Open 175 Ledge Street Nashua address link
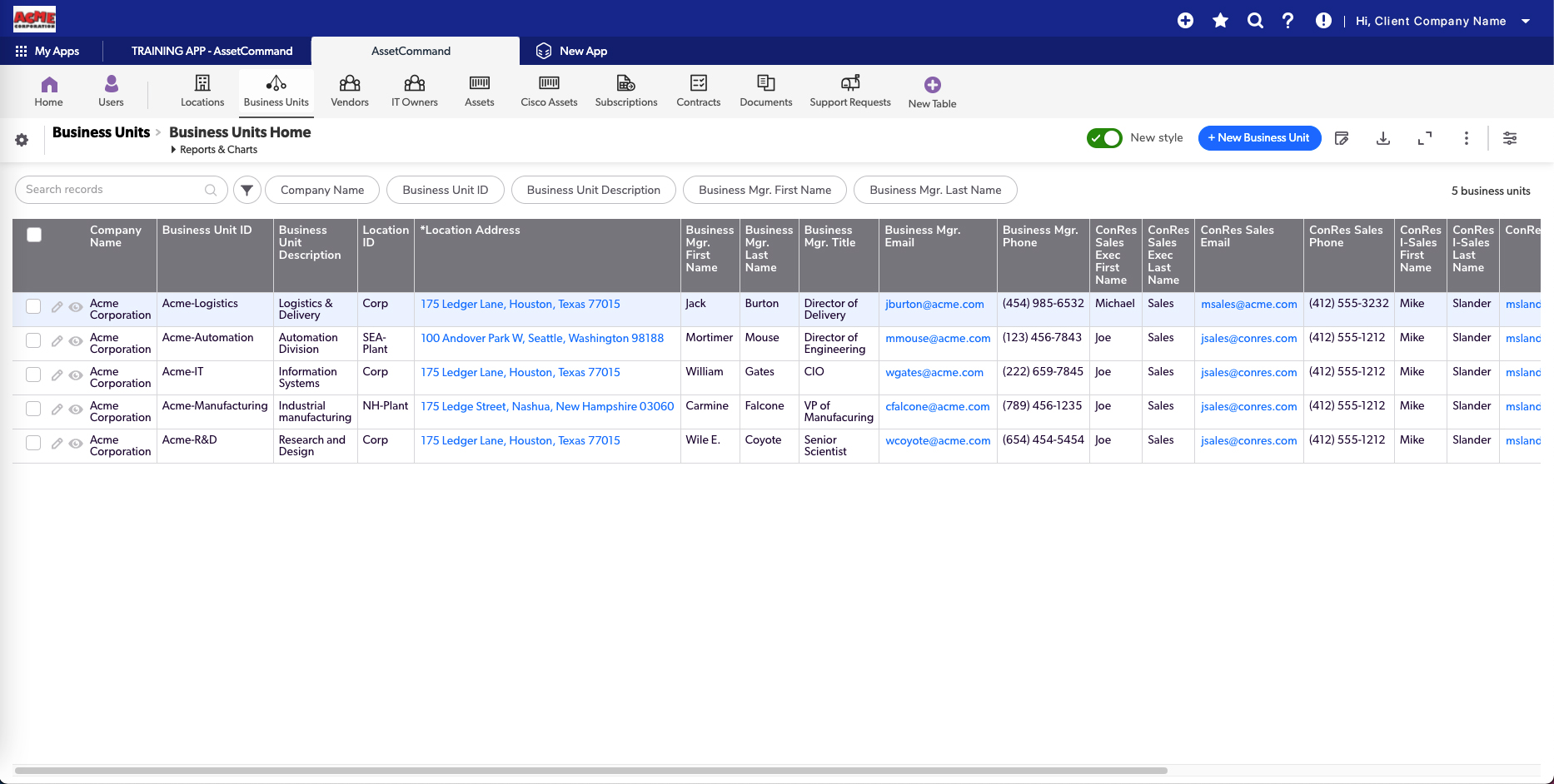This screenshot has width=1554, height=784. click(x=547, y=406)
